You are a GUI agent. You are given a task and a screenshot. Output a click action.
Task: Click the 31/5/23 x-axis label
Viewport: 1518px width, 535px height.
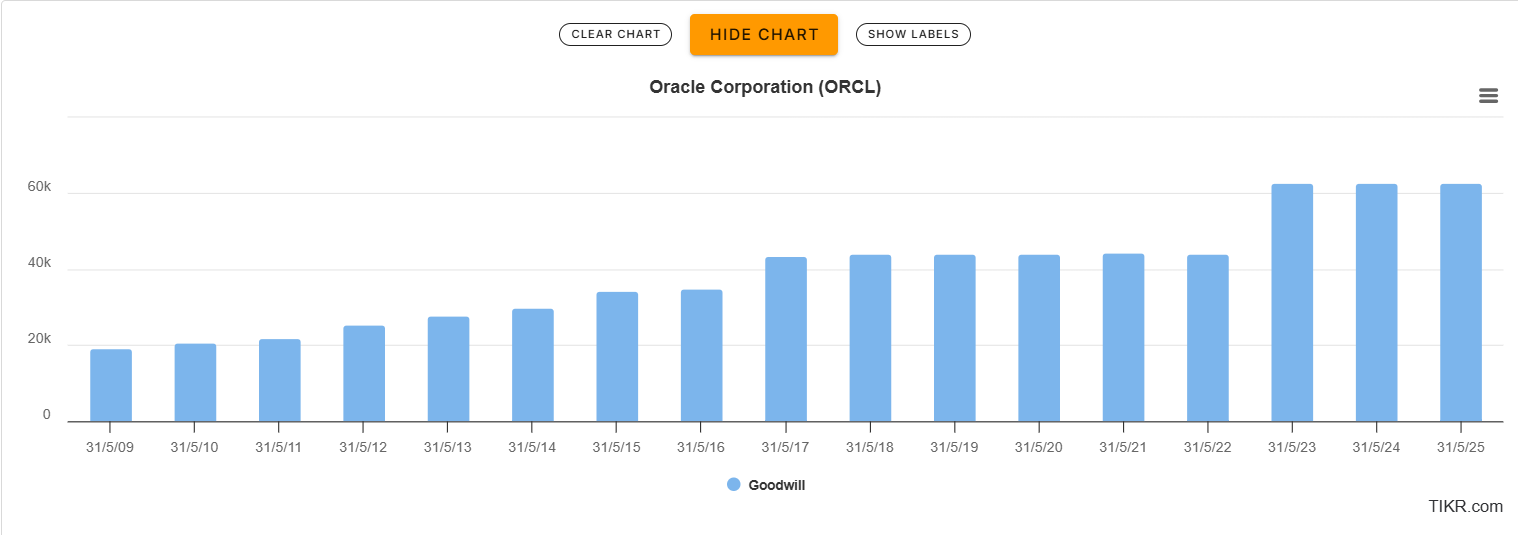pyautogui.click(x=1292, y=447)
